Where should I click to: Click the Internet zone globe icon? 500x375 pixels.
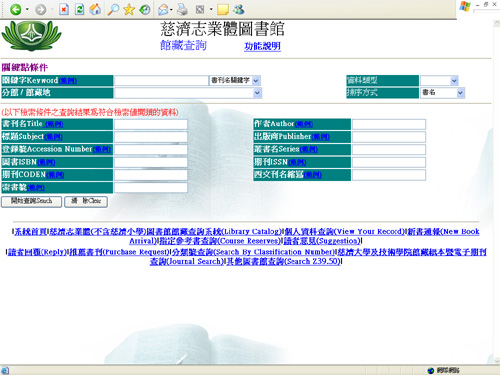click(431, 370)
